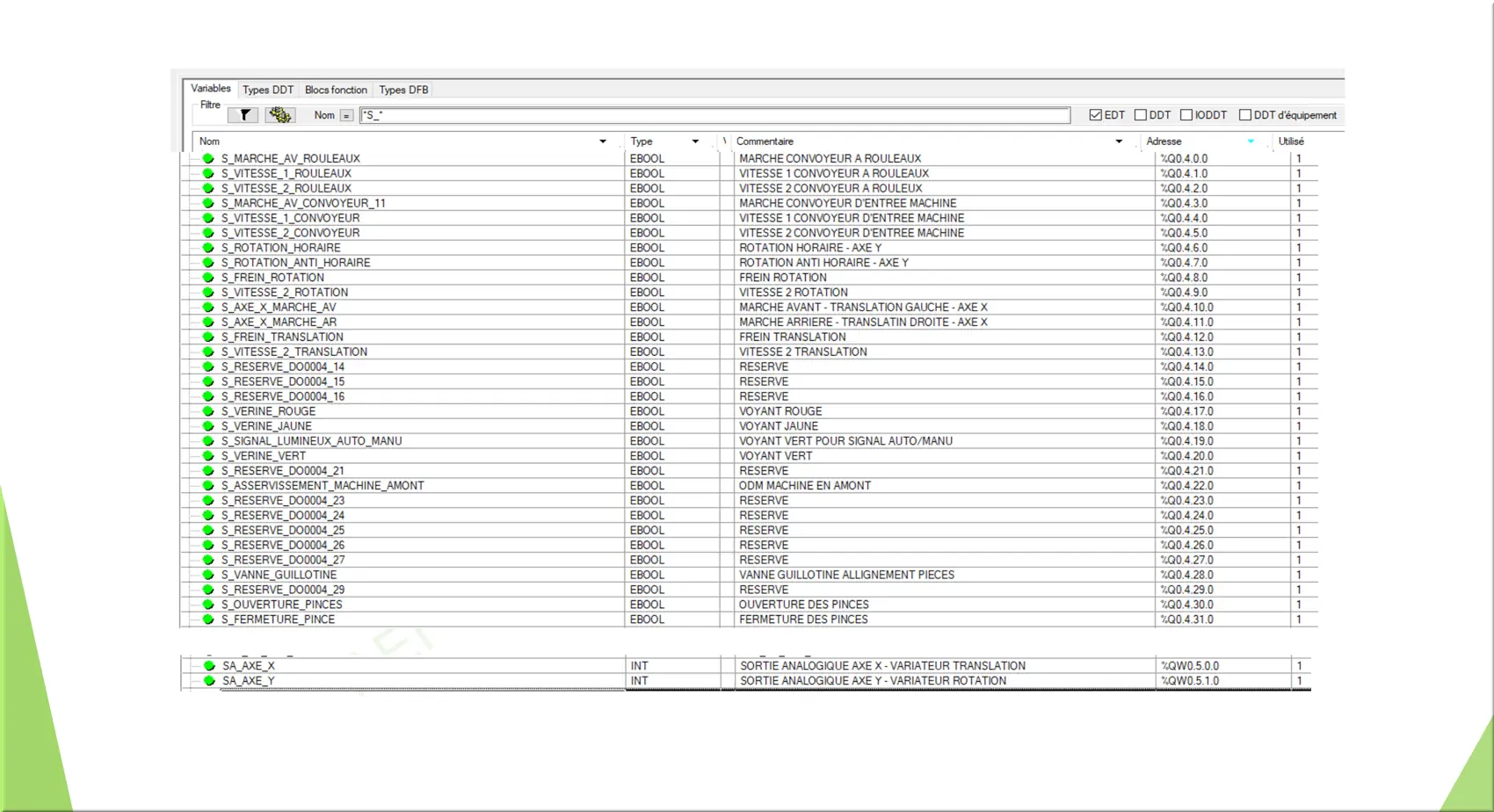Screen dimensions: 1494x812
Task: Click green icon of S_OUVERTURE_PINCES
Action: point(208,605)
